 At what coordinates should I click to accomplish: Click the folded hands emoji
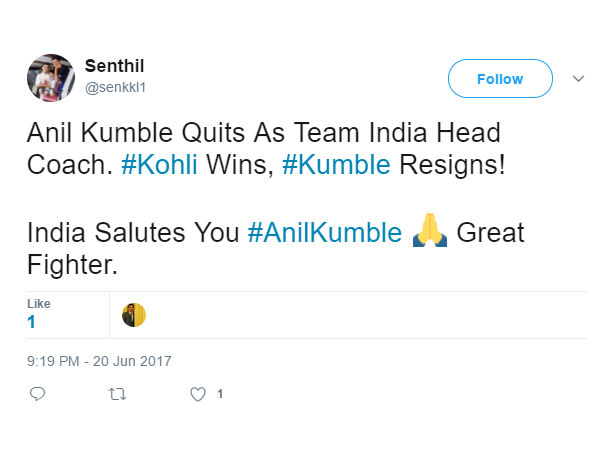429,234
